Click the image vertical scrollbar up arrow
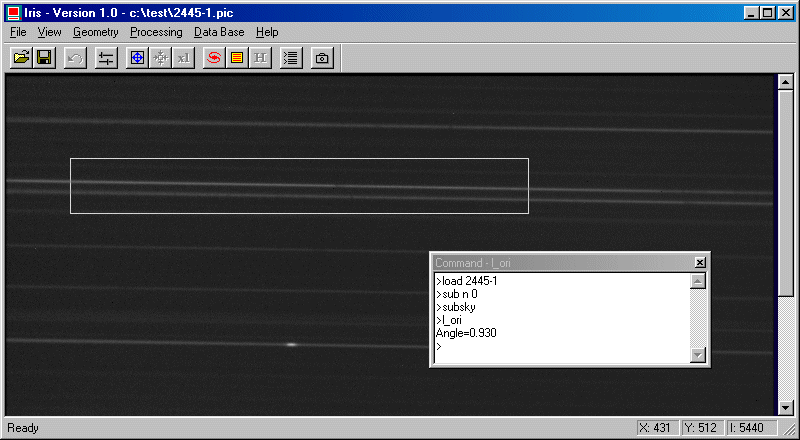The width and height of the screenshot is (800, 440). (x=786, y=82)
